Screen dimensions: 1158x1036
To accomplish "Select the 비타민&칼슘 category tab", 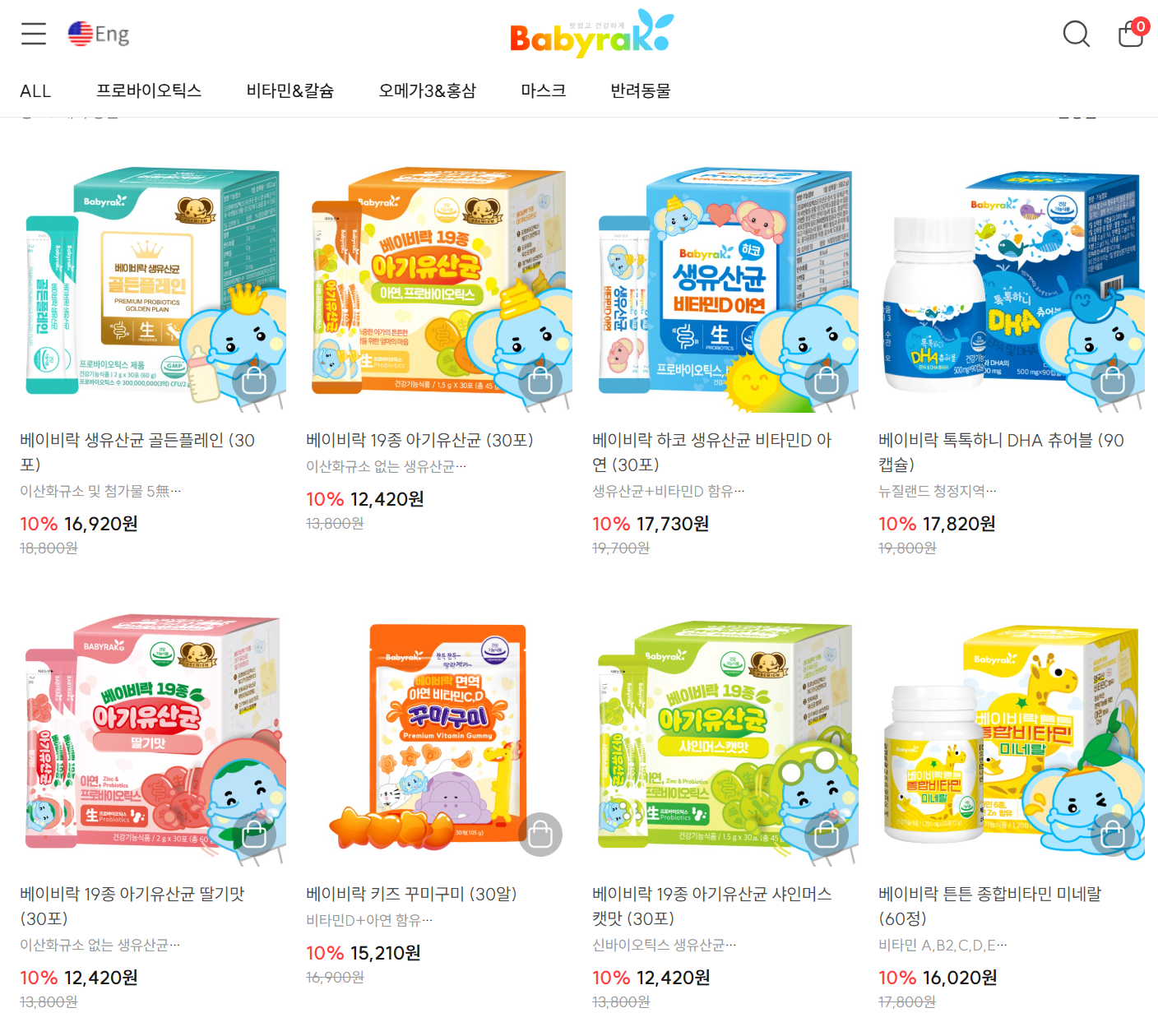I will [290, 90].
